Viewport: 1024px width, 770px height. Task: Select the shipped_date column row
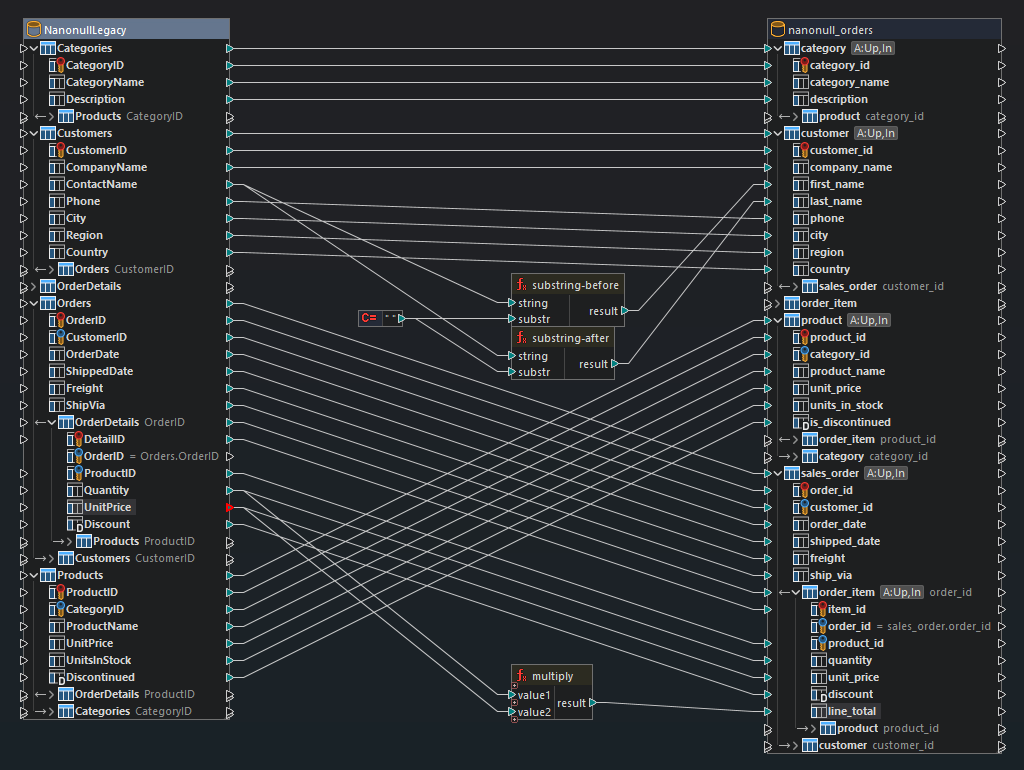(x=836, y=541)
